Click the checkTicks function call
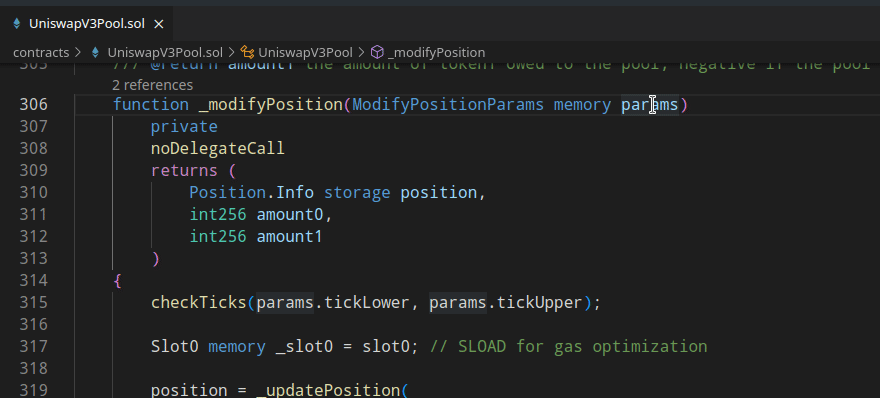880x398 pixels. coord(199,303)
